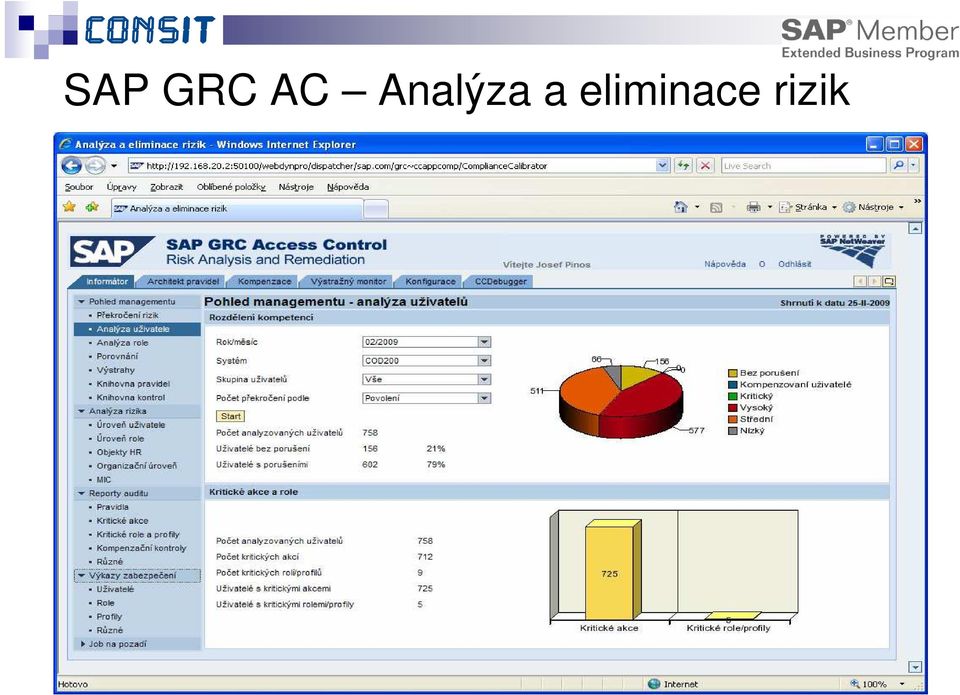Click the Odhlásit logout link
The height and width of the screenshot is (695, 960).
coord(795,264)
